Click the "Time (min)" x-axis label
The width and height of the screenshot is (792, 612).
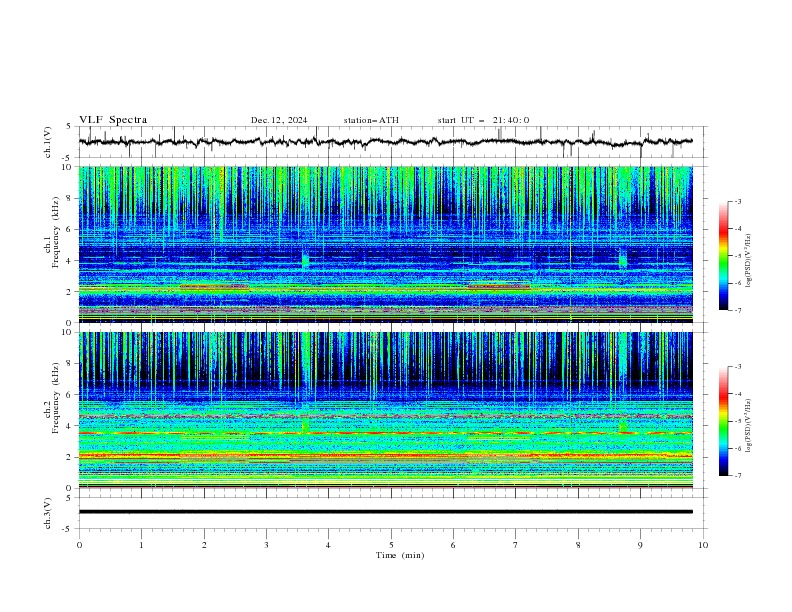pyautogui.click(x=400, y=555)
